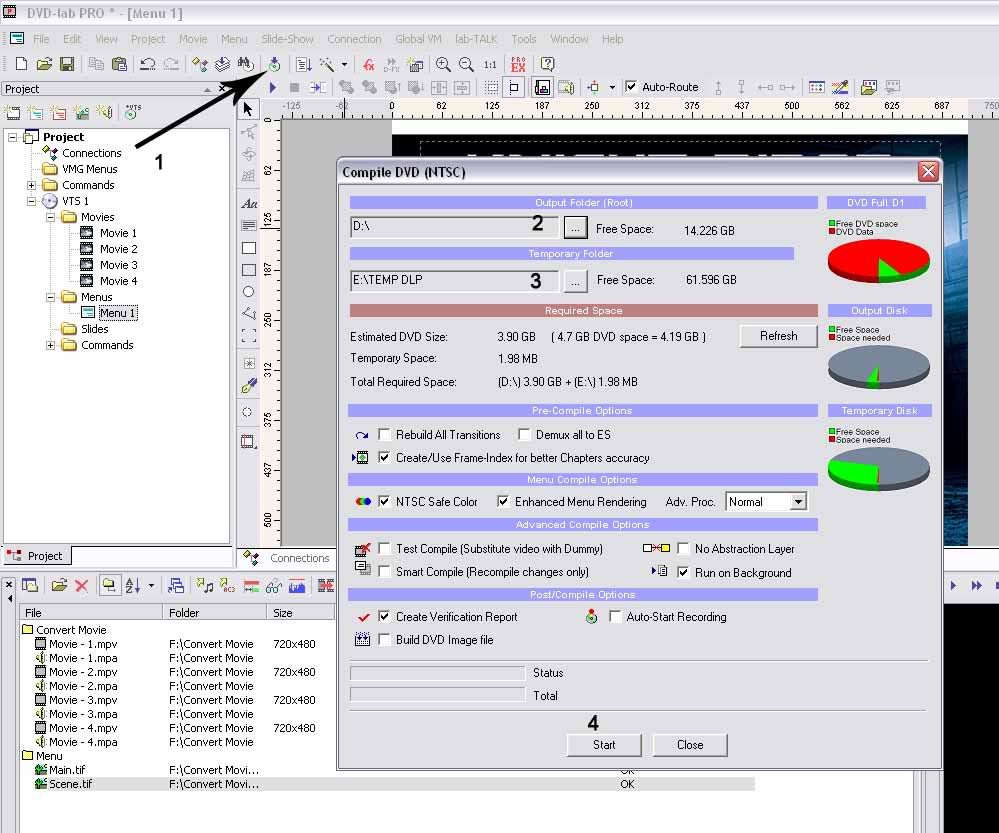Expand the Commands folder under VTS 1
999x833 pixels.
[x=50, y=345]
